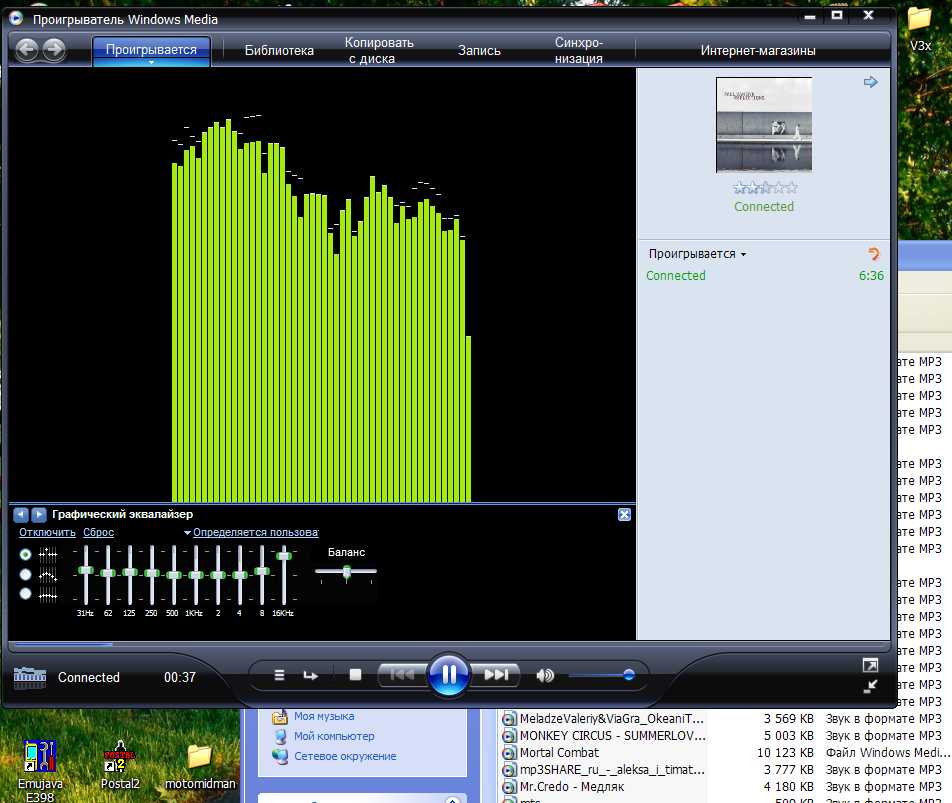
Task: Skip to the next track
Action: tap(495, 674)
